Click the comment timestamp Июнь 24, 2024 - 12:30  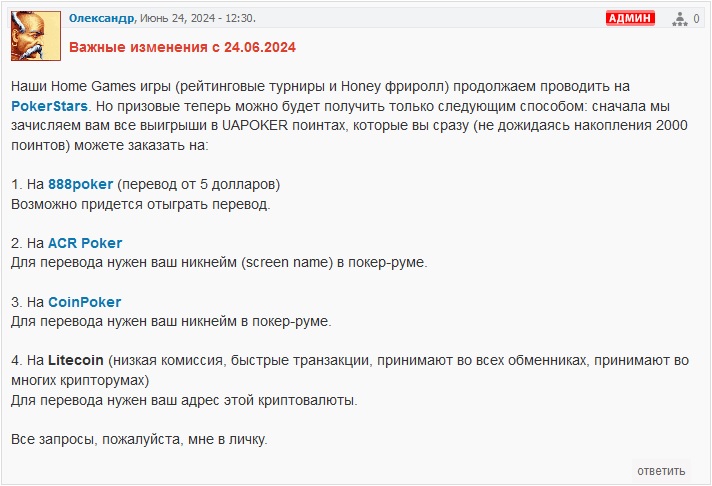pyautogui.click(x=197, y=18)
